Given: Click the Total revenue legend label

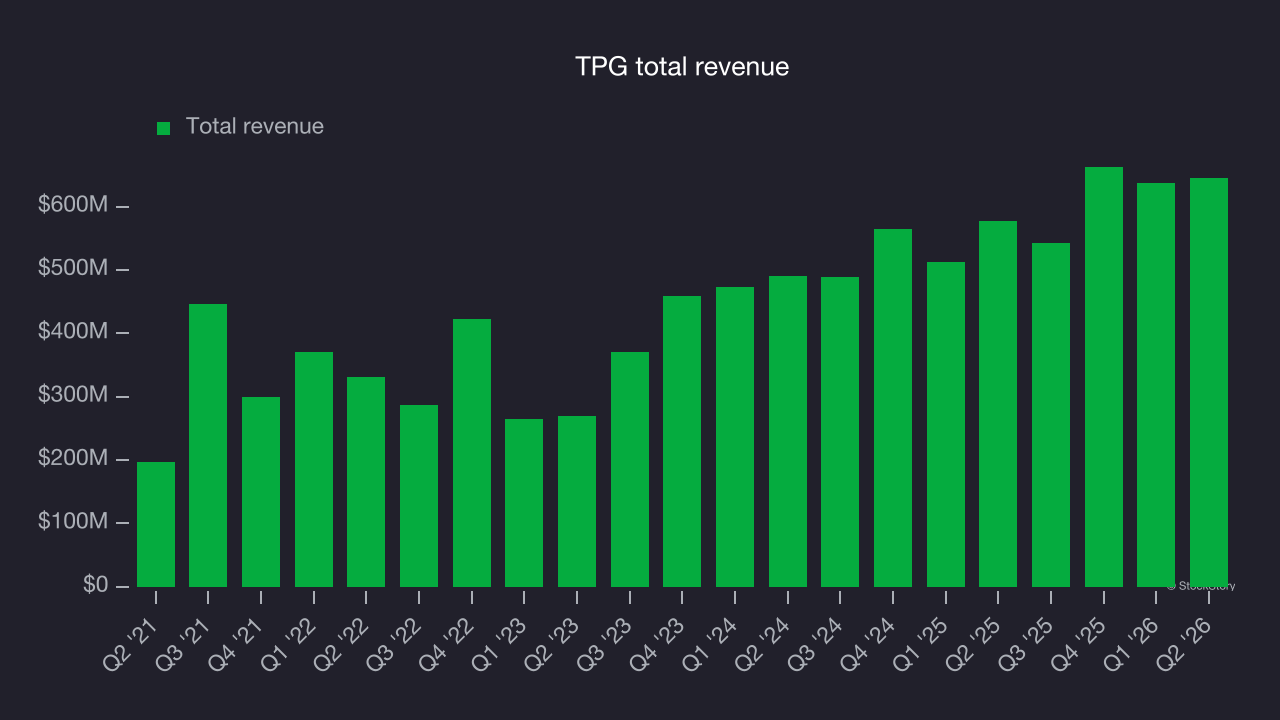Looking at the screenshot, I should pyautogui.click(x=255, y=127).
